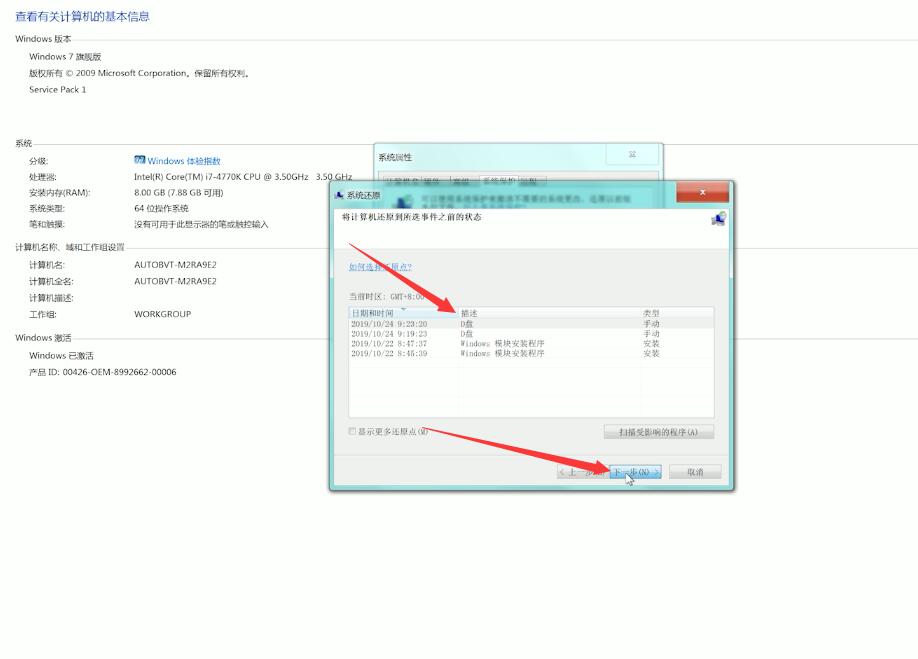Open the 如何选择还原点? help link
Screen dimensions: 918x659
click(380, 267)
